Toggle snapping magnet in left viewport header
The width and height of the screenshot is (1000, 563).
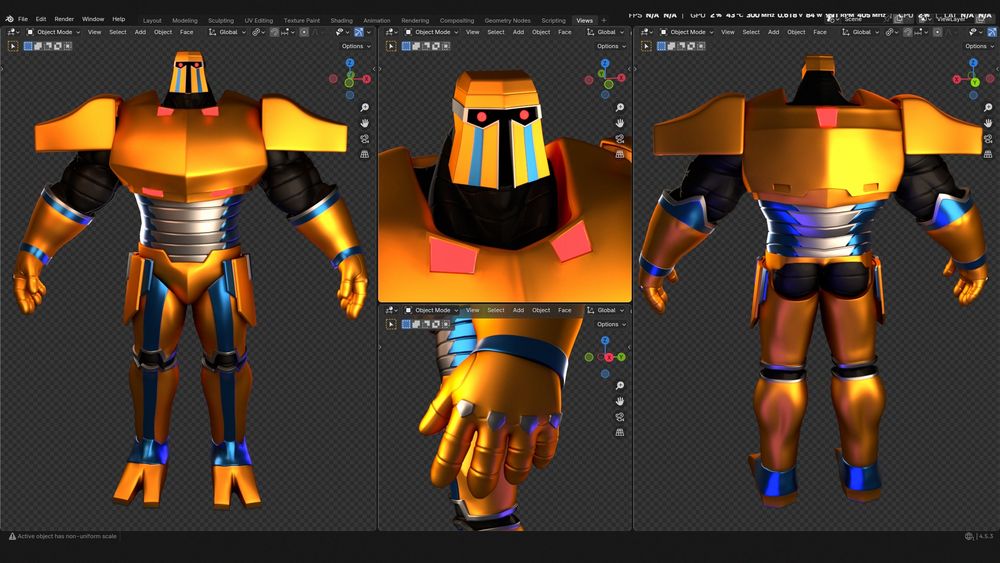click(274, 32)
